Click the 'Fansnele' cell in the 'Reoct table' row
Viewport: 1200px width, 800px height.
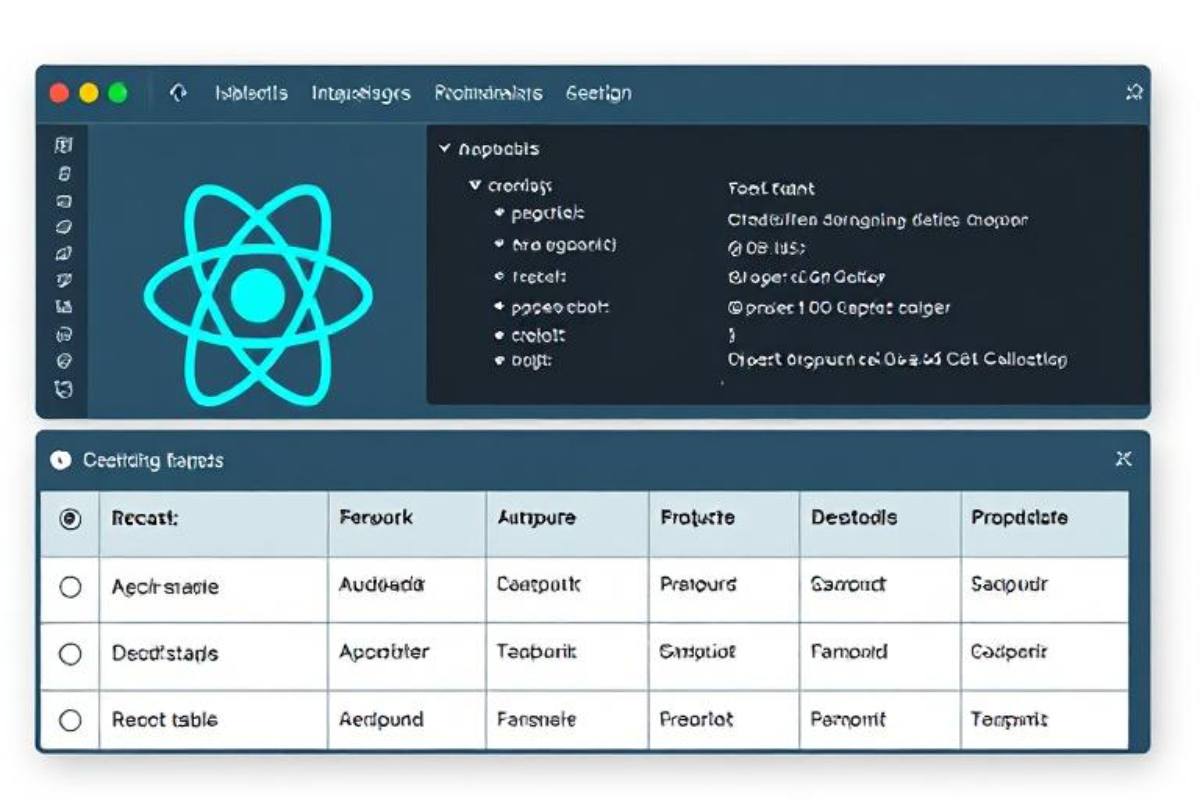pyautogui.click(x=567, y=720)
